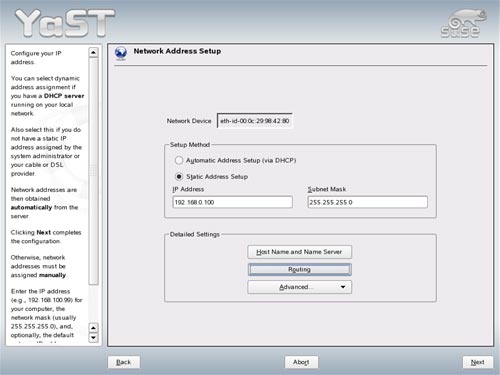Click the help panel scrollbar thumb
Screen dimensions: 500x375
tap(94, 171)
